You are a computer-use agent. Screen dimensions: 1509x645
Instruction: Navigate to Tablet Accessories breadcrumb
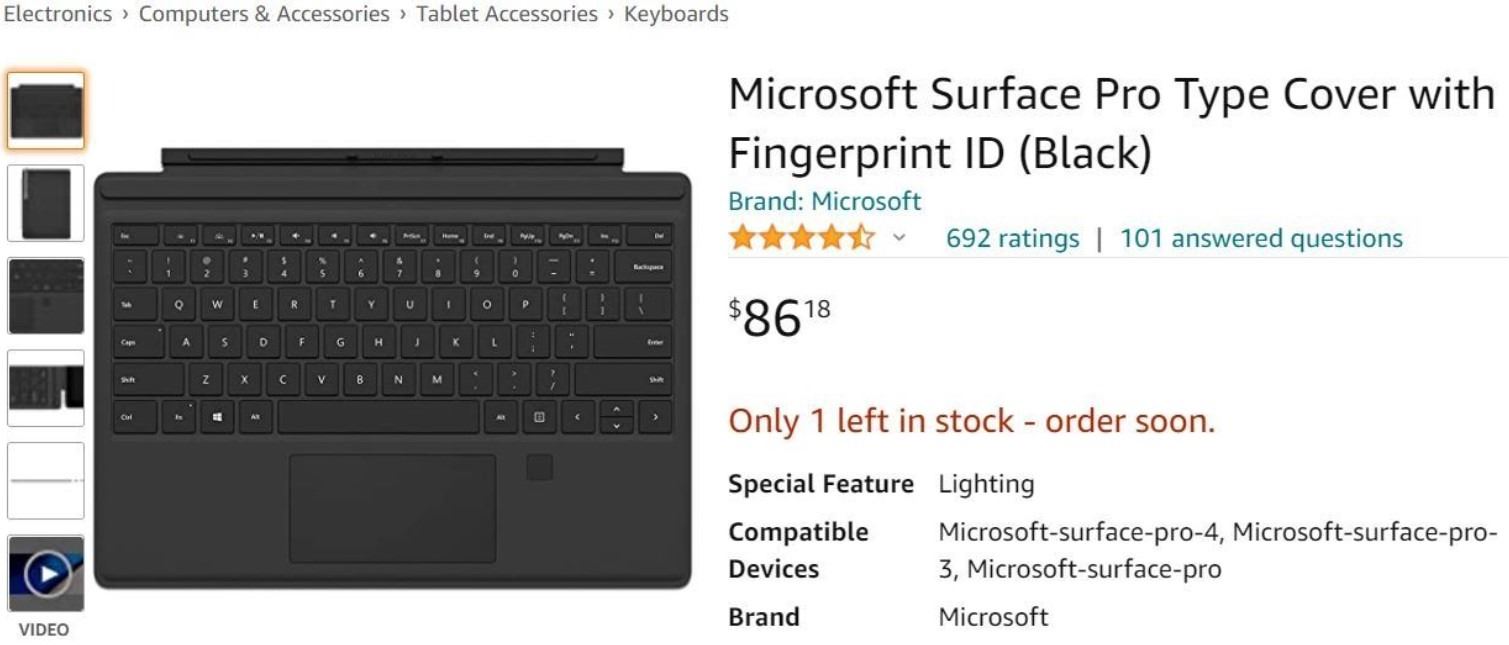coord(507,14)
